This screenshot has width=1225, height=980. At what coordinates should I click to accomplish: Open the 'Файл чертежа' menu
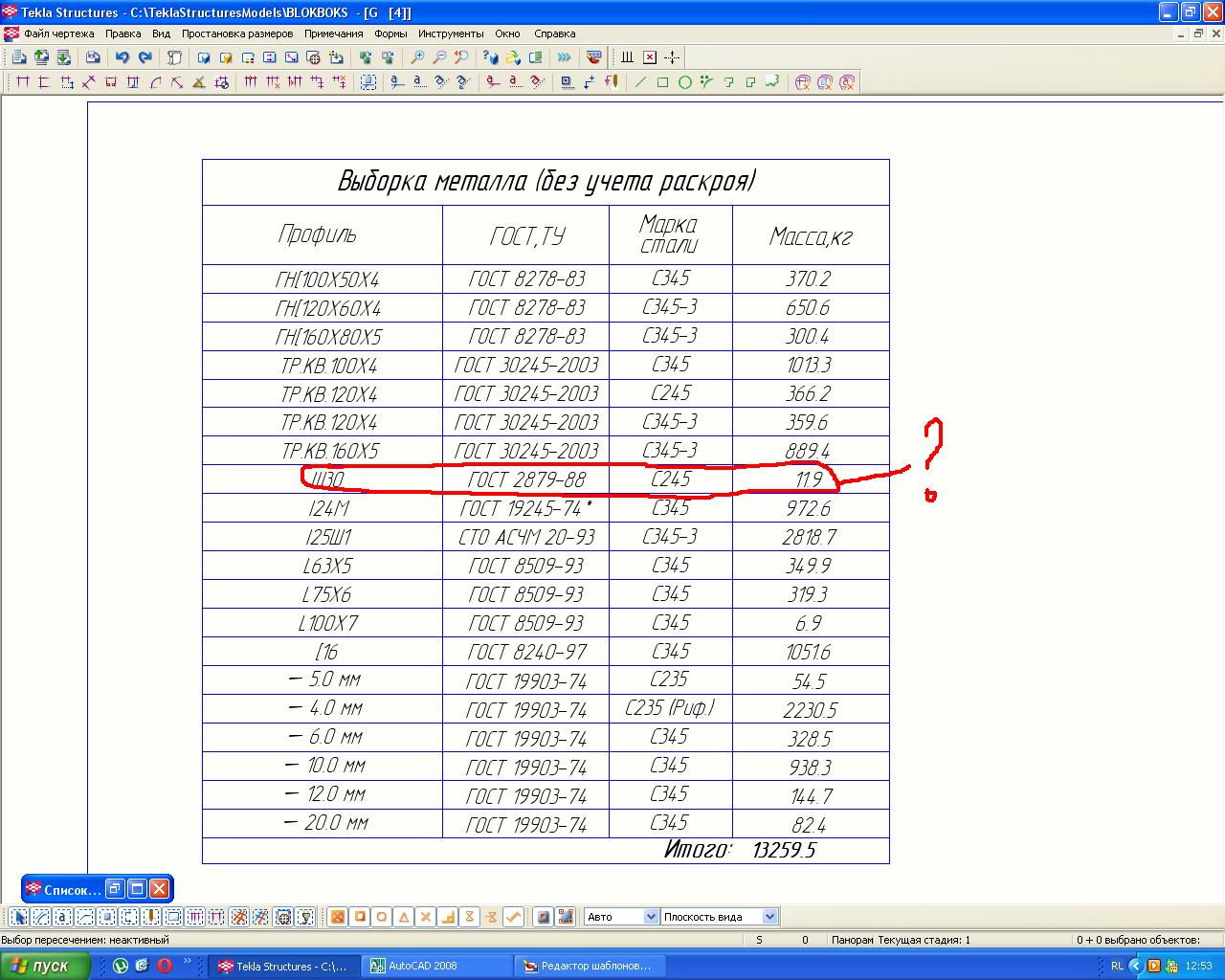[x=58, y=33]
